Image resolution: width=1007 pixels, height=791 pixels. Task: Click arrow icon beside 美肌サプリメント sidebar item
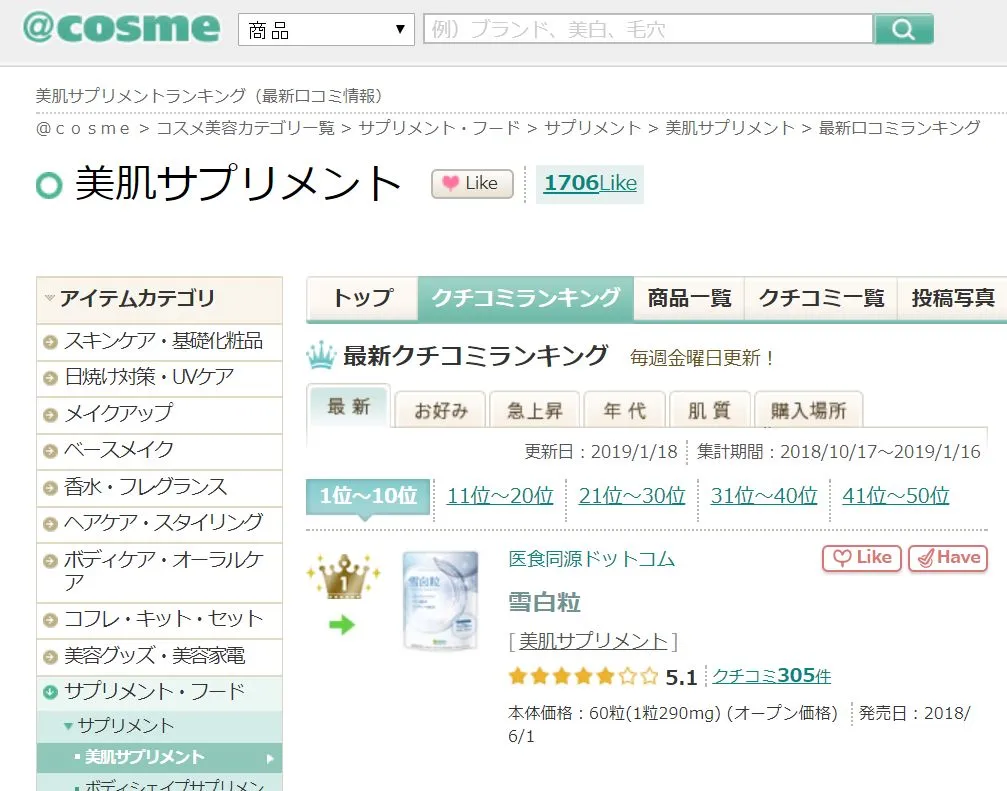tap(270, 758)
